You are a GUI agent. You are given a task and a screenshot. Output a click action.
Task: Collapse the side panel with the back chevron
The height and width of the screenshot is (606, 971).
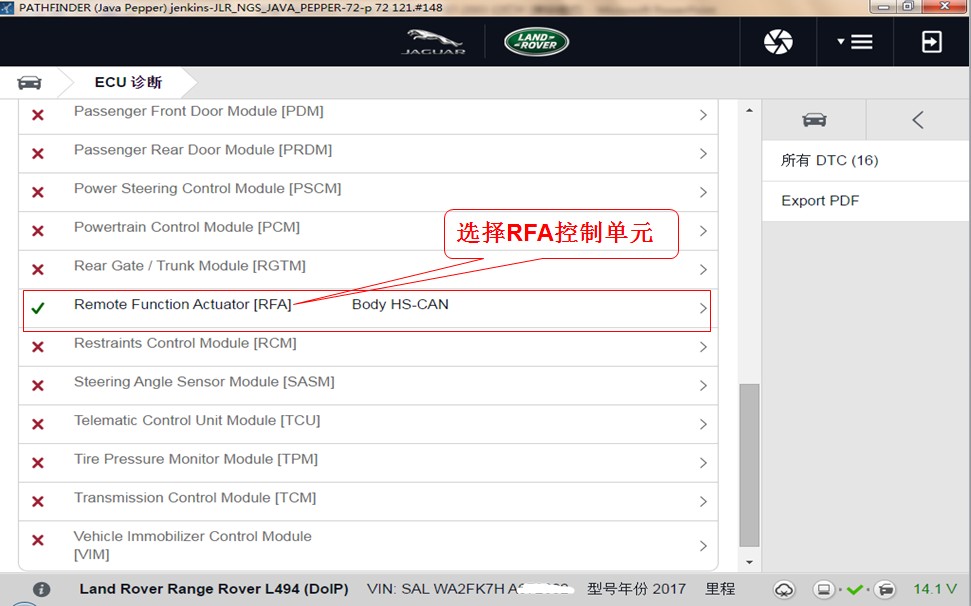point(918,119)
